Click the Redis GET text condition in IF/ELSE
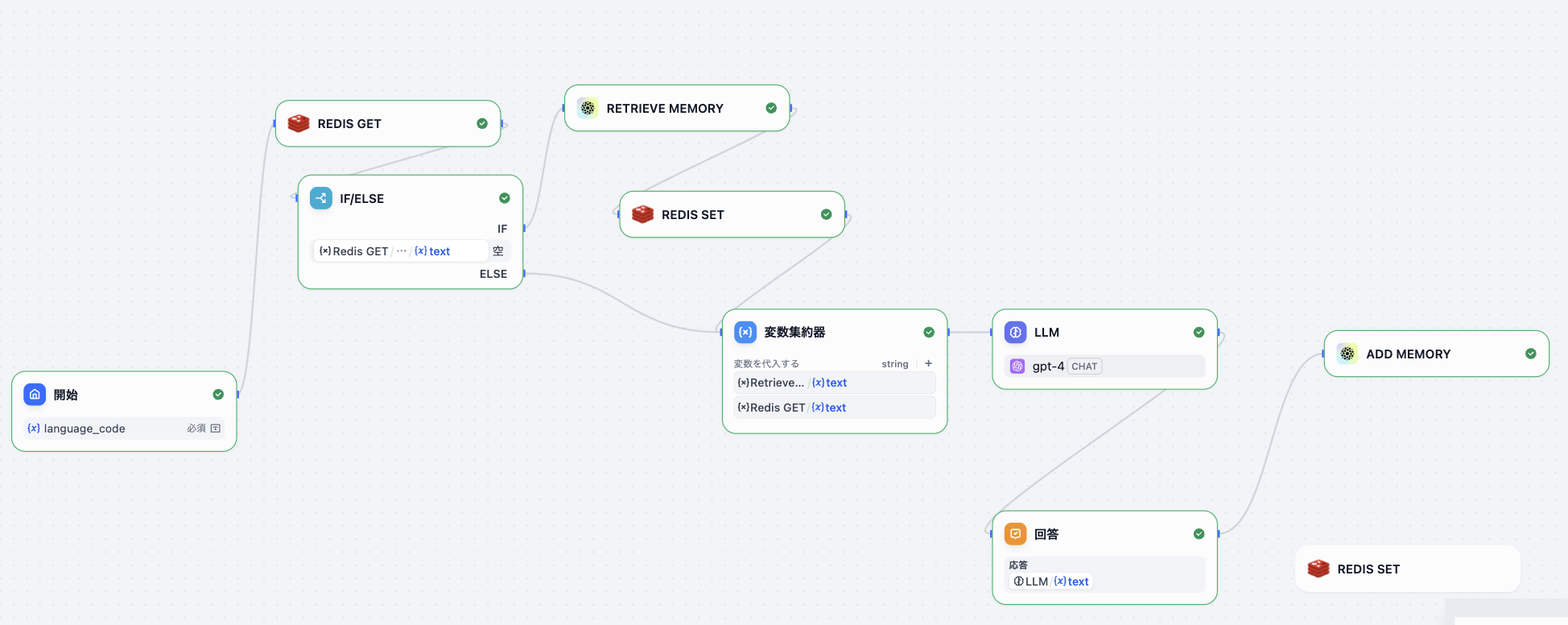The width and height of the screenshot is (1568, 625). coord(400,251)
